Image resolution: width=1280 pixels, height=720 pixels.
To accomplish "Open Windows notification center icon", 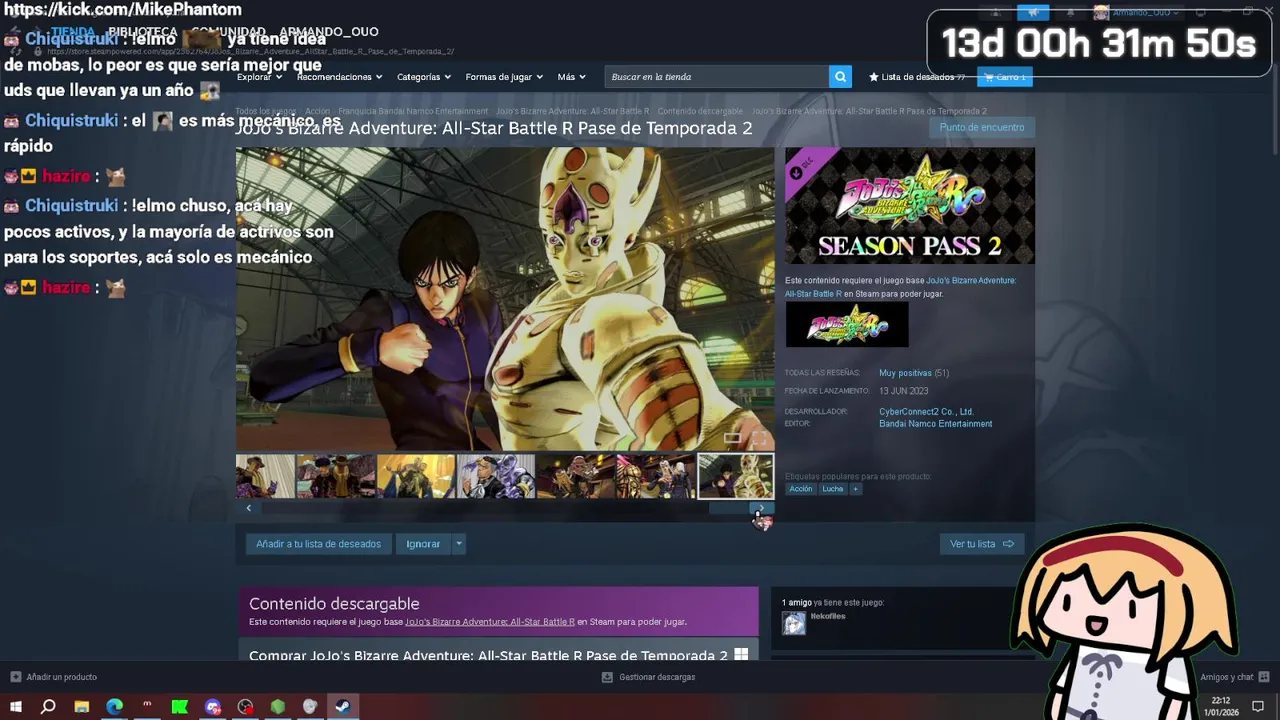I will pyautogui.click(x=1258, y=707).
